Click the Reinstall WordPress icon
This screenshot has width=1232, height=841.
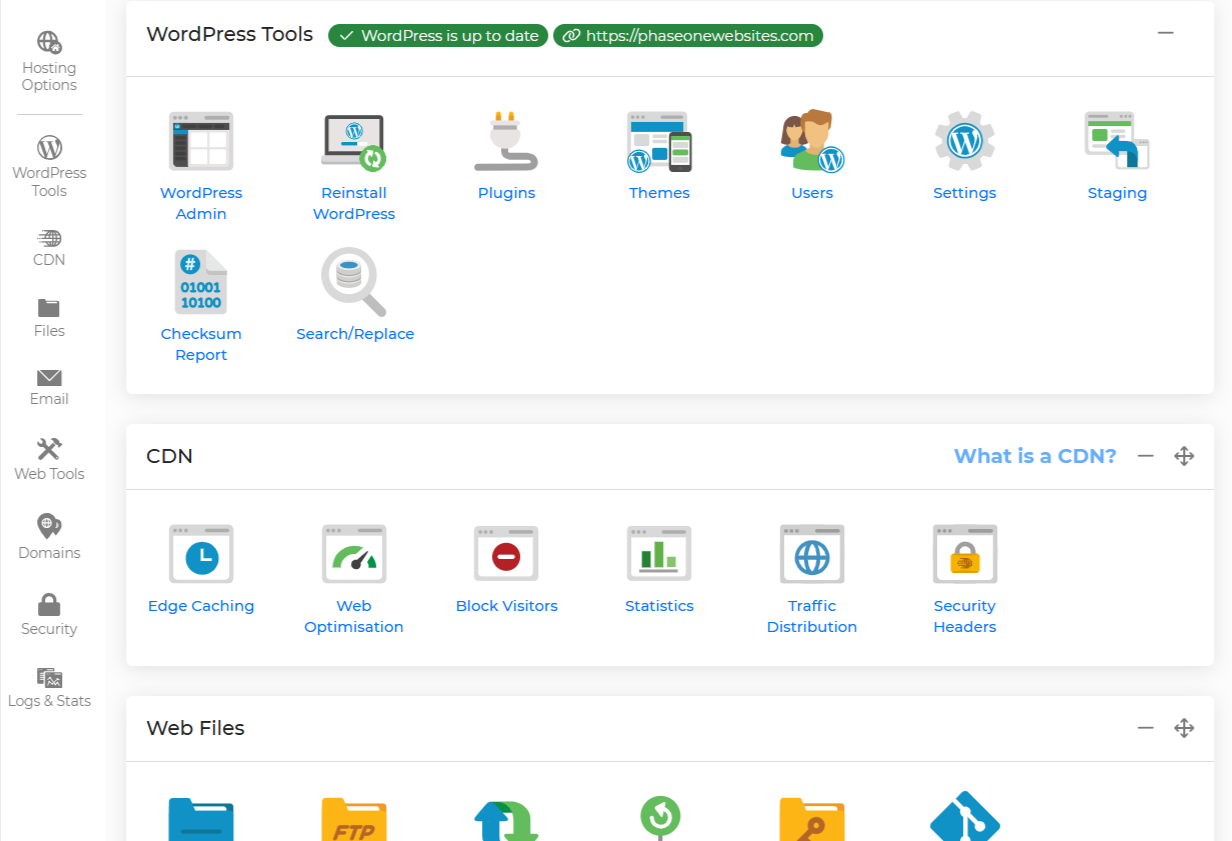[x=354, y=142]
